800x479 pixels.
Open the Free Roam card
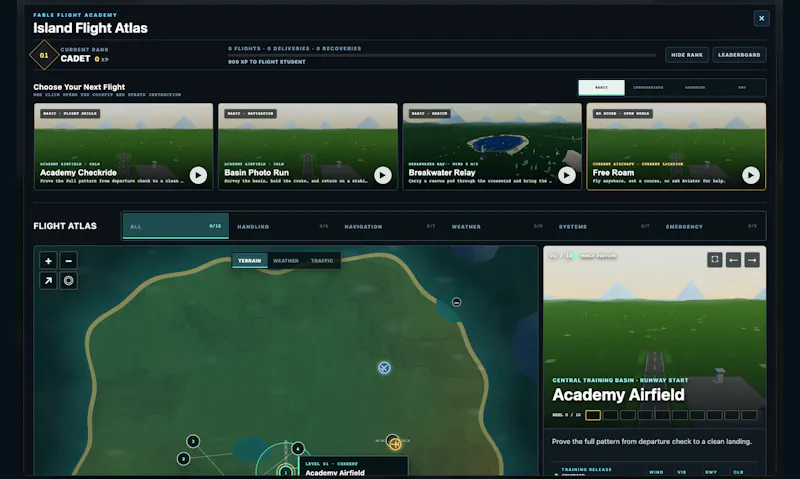click(x=676, y=146)
